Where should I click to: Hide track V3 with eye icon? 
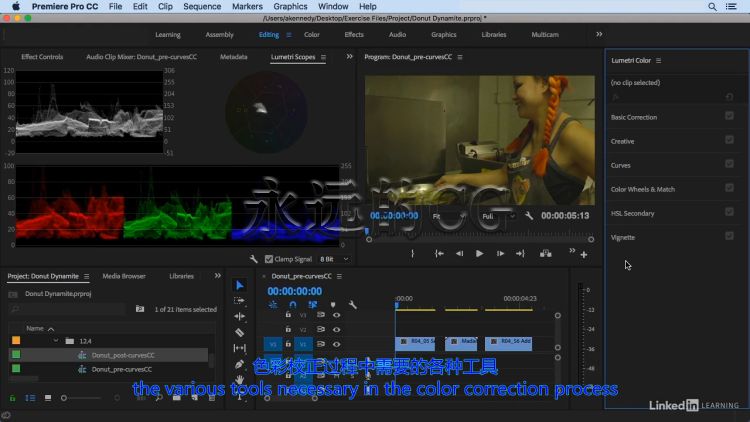pos(336,315)
